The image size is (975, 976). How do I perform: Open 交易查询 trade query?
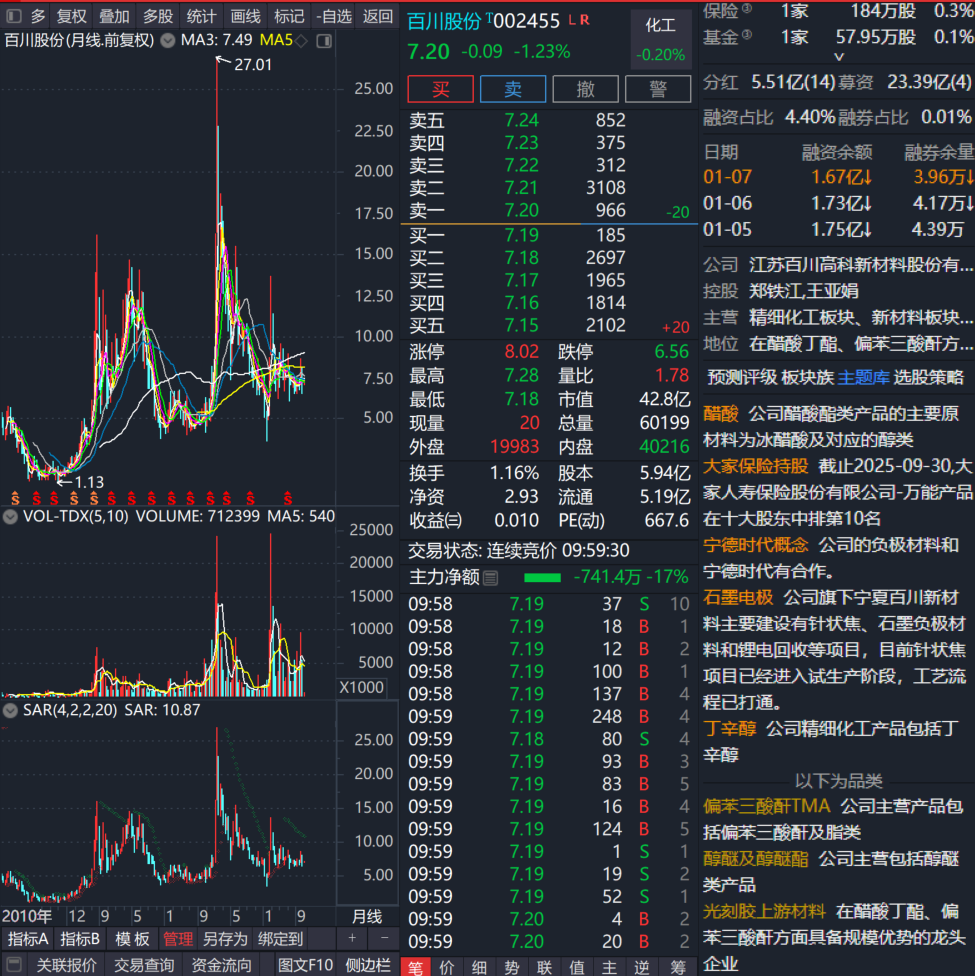[144, 965]
